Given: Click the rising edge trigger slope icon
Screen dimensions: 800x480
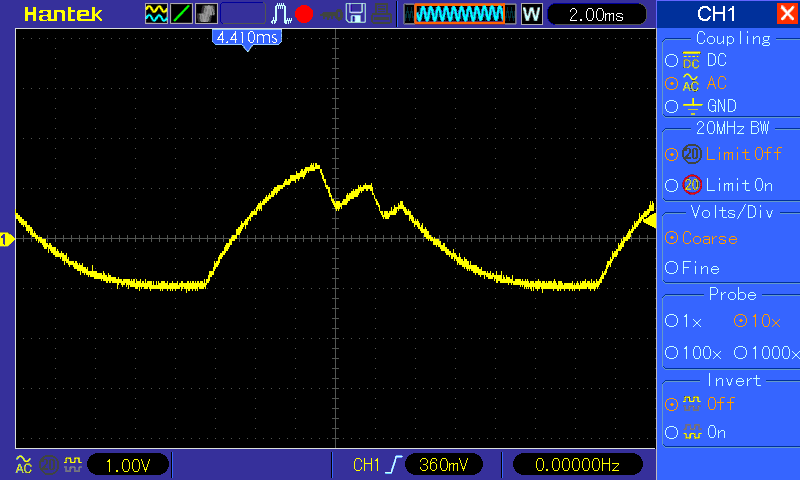Looking at the screenshot, I should coord(393,465).
